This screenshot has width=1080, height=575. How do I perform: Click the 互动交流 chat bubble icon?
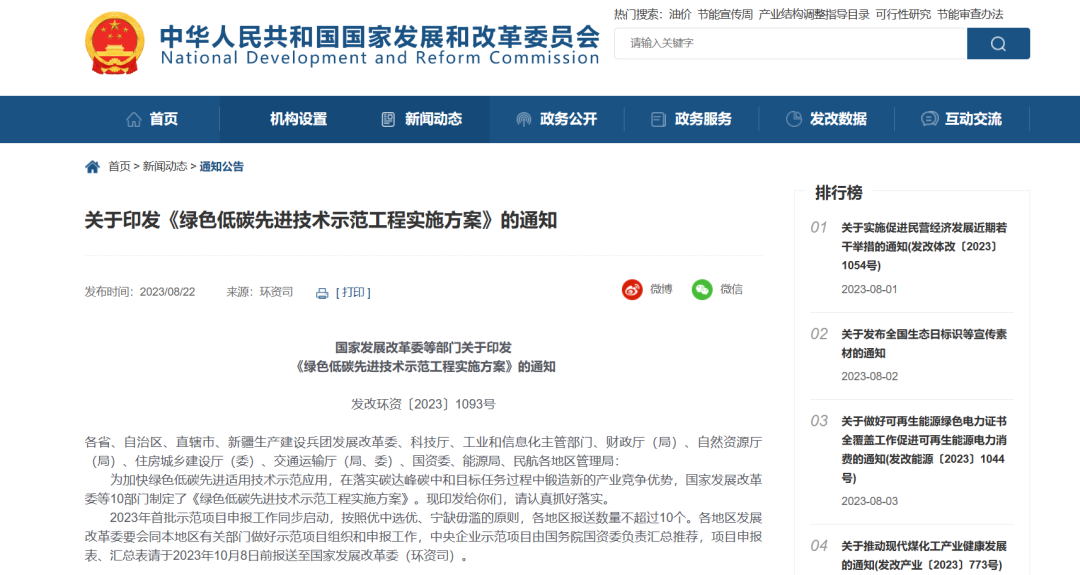929,119
